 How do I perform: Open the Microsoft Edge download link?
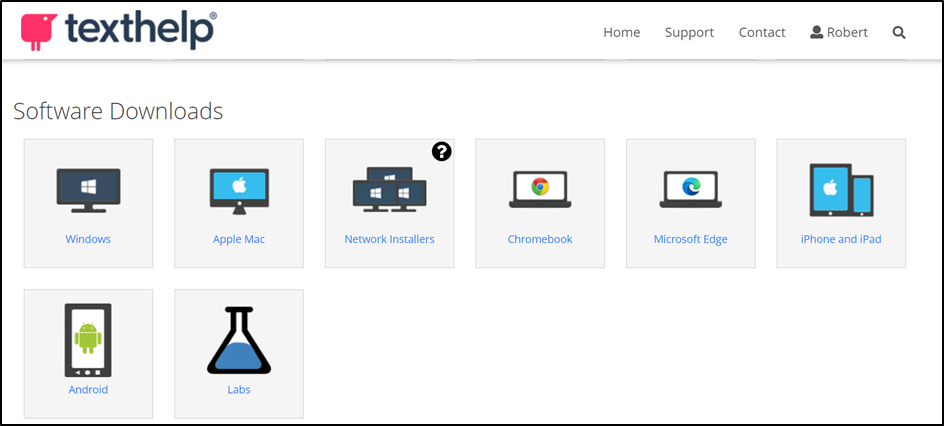click(691, 239)
